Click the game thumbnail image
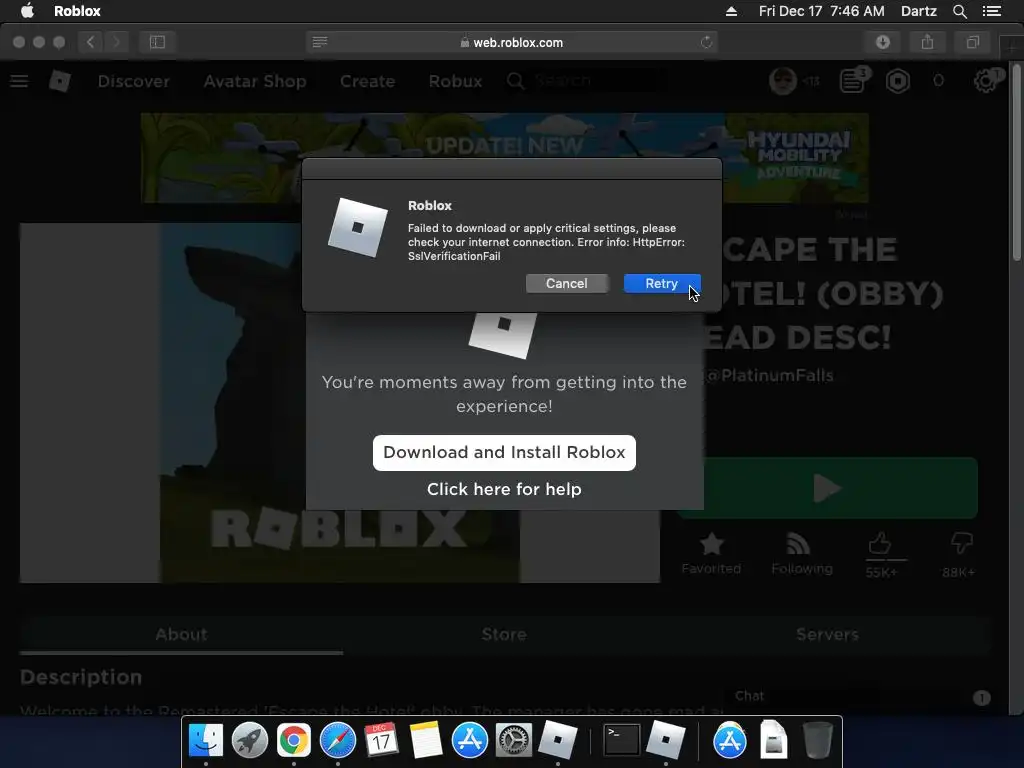 click(340, 402)
